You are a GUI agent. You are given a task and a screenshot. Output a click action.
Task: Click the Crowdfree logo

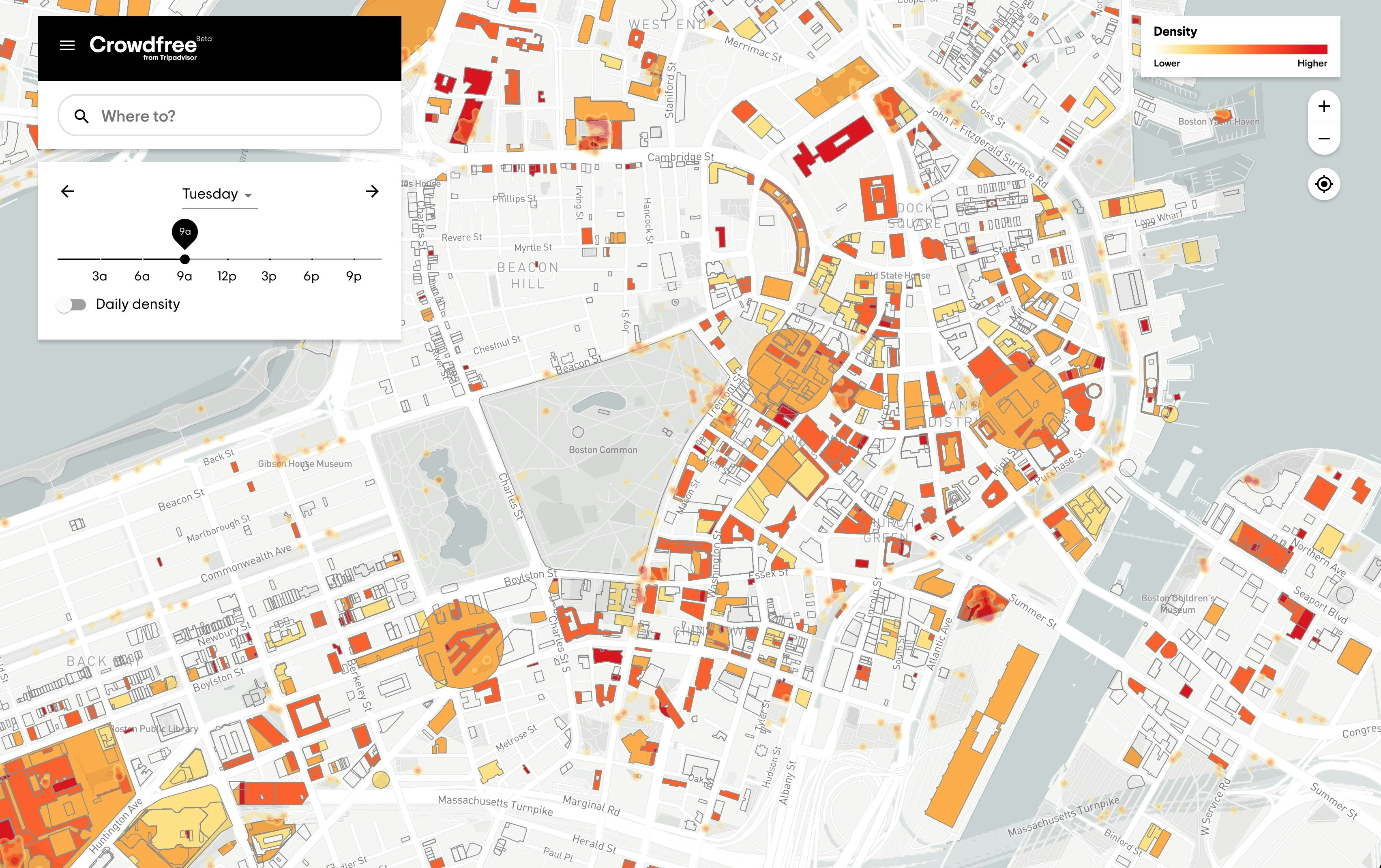(144, 47)
